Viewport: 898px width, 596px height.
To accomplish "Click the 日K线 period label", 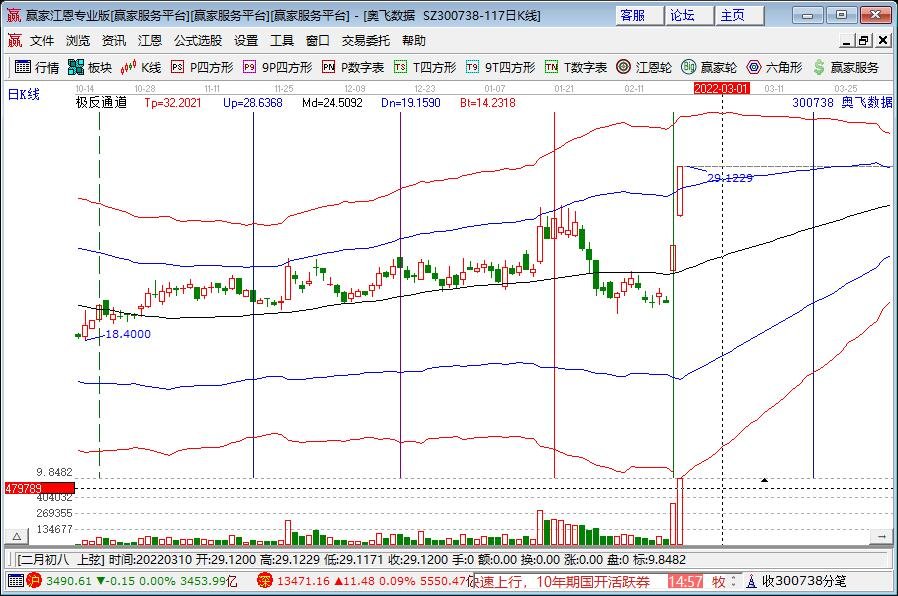I will click(23, 94).
